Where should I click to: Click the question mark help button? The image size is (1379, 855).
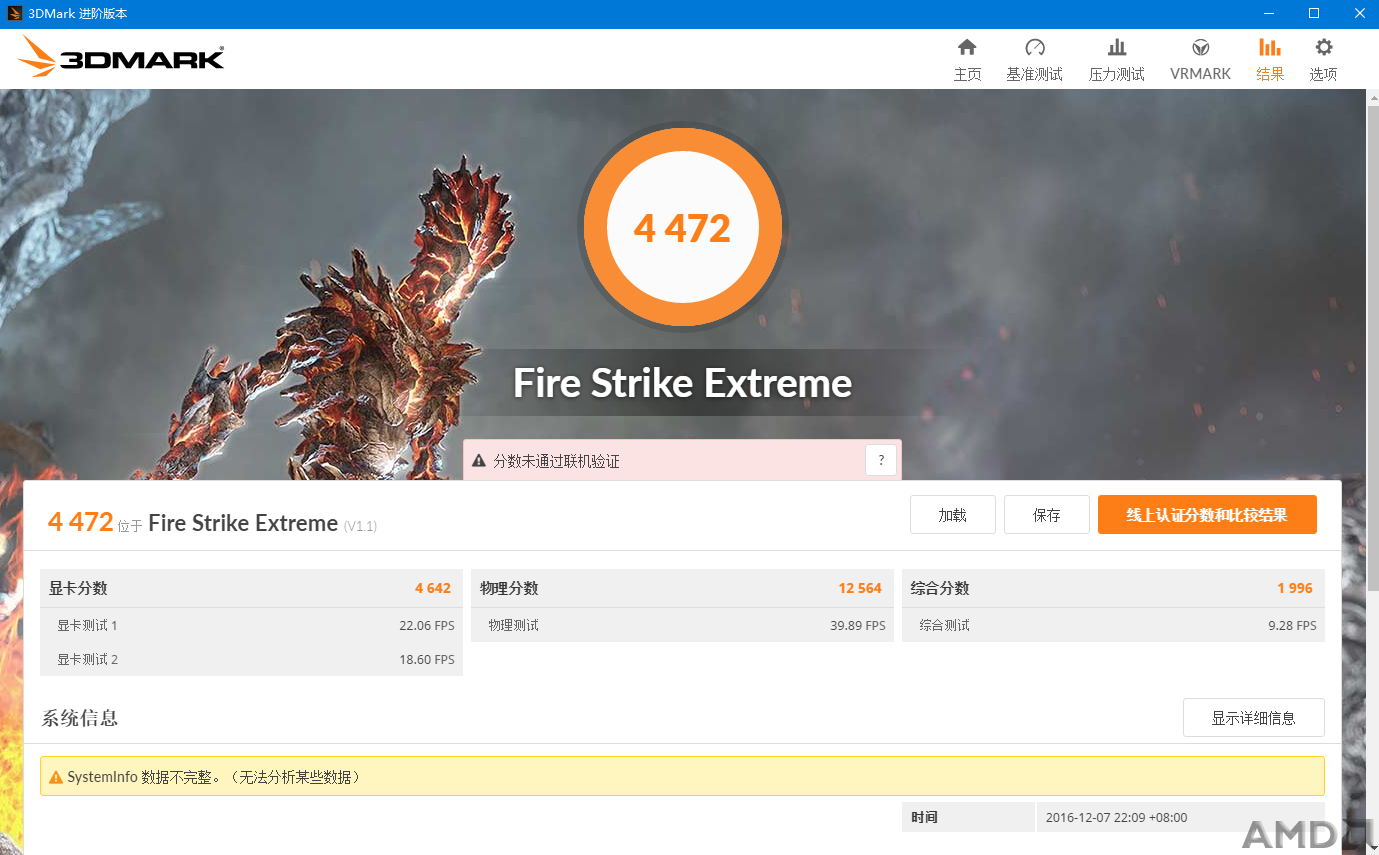coord(881,461)
